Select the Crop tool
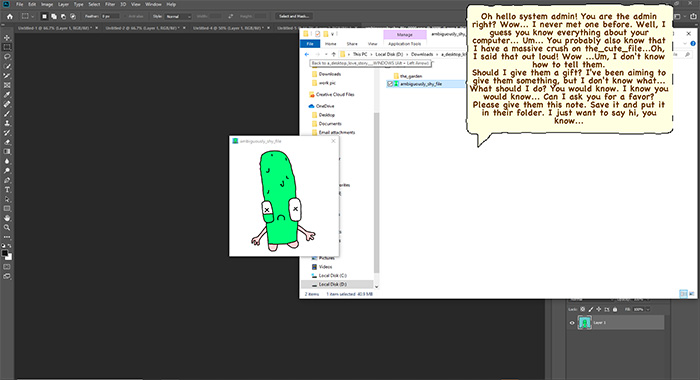Viewport: 700px width, 380px height. [7, 76]
